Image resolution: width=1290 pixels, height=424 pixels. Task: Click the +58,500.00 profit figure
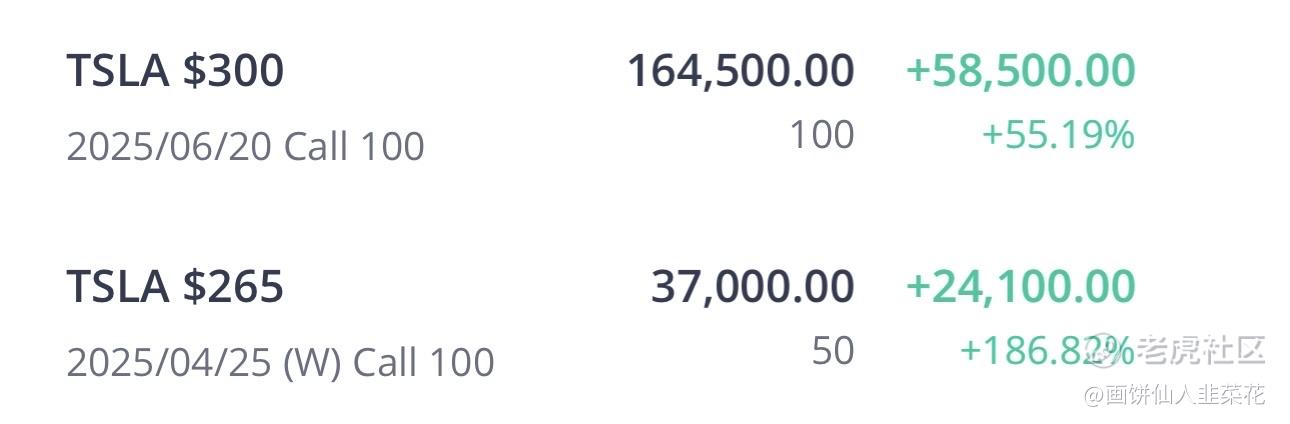click(x=1020, y=71)
